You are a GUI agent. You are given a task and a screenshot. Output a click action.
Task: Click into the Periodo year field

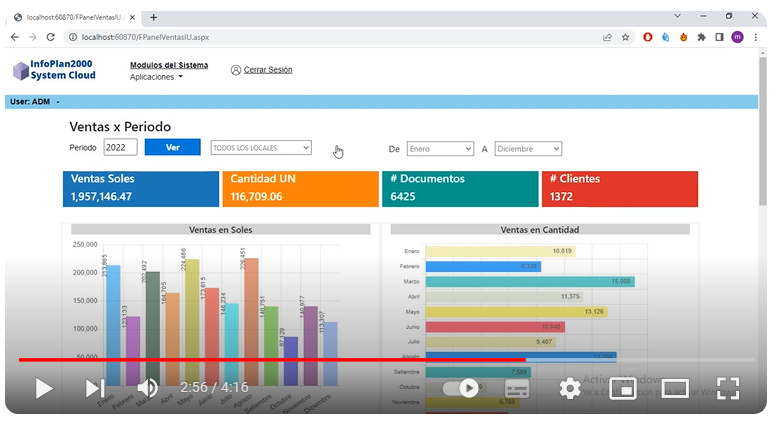120,147
